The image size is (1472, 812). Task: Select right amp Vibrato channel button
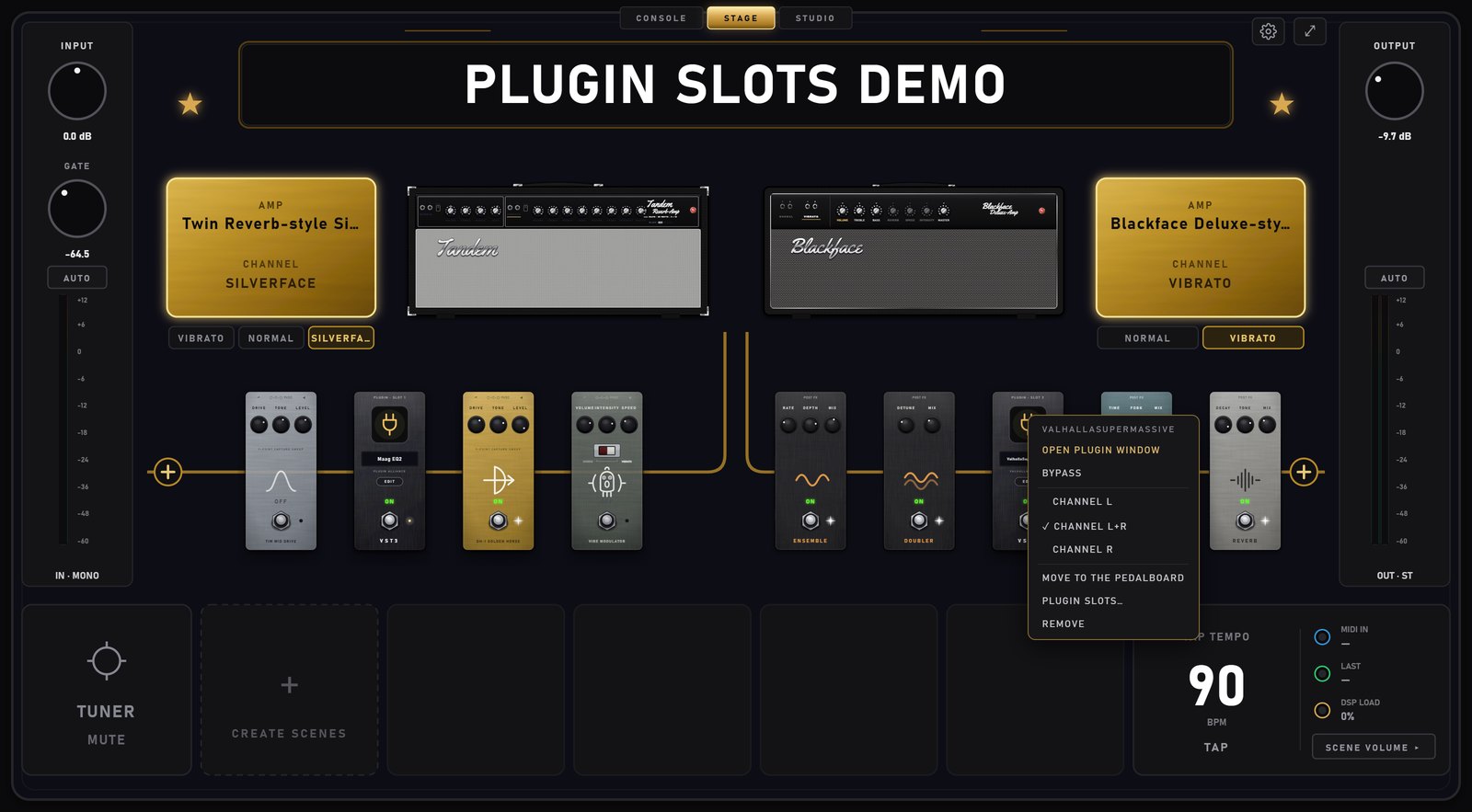point(1253,338)
